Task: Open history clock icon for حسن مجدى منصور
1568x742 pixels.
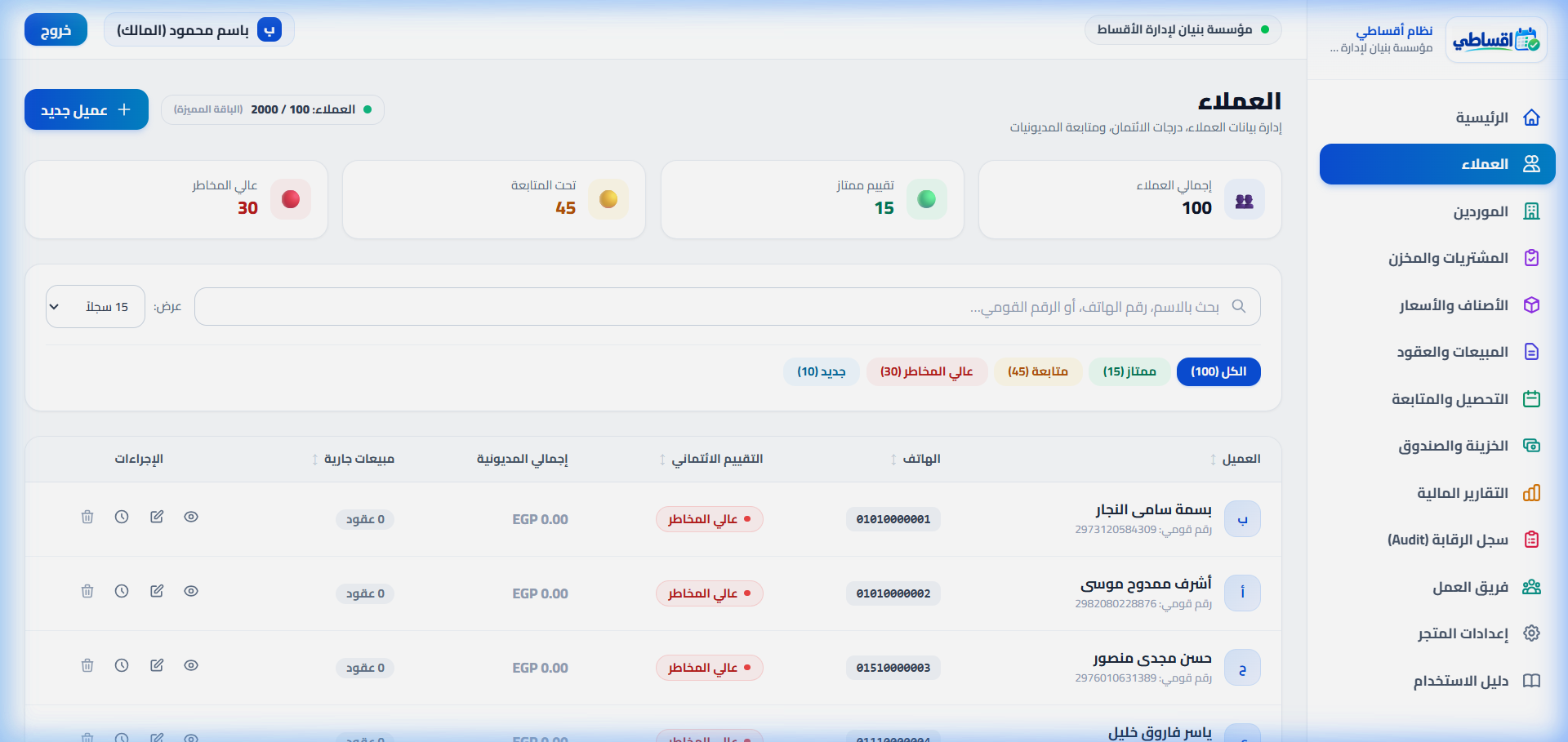Action: (x=122, y=665)
